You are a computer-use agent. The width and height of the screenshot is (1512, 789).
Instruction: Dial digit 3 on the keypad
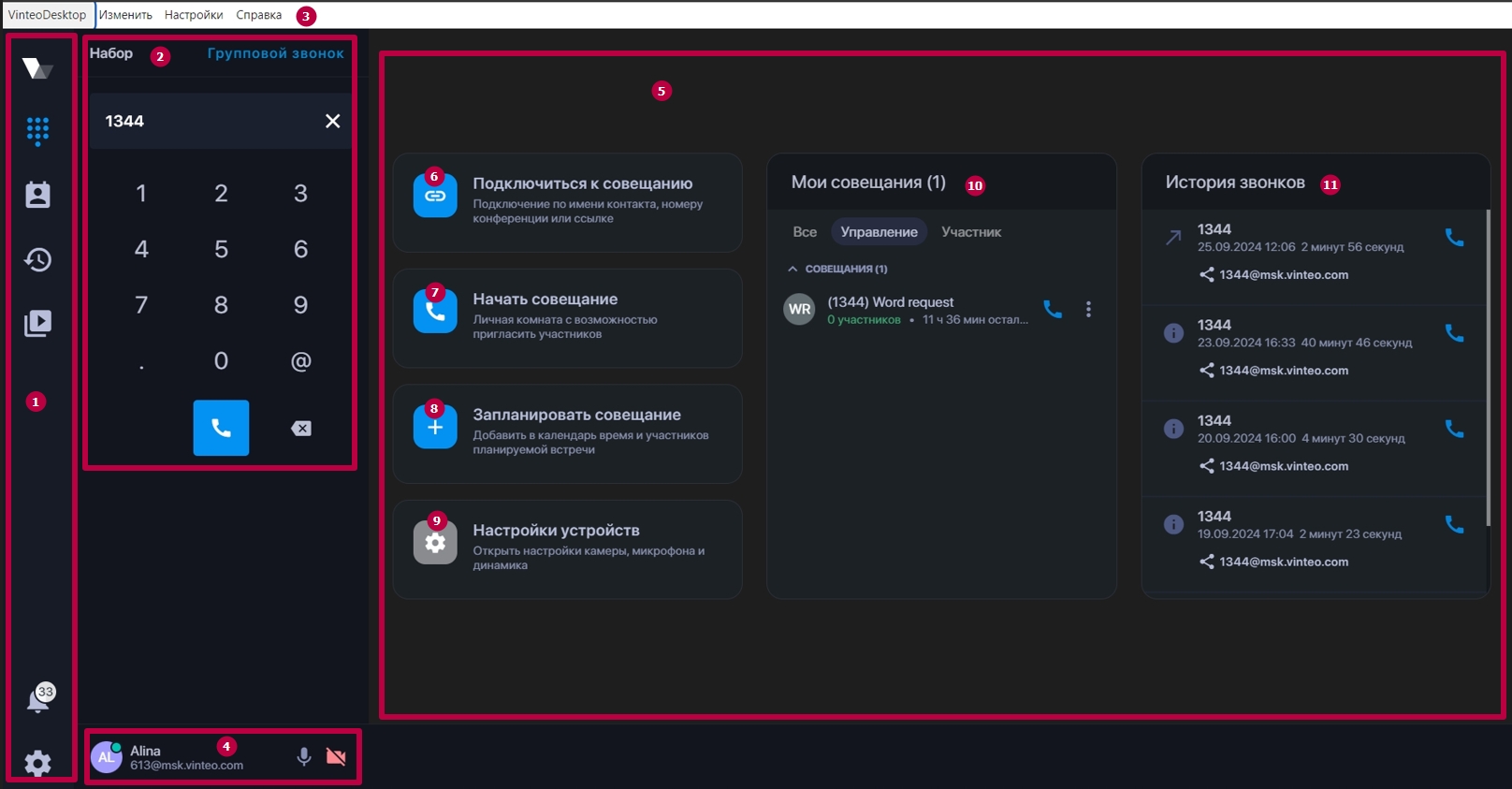pos(300,194)
